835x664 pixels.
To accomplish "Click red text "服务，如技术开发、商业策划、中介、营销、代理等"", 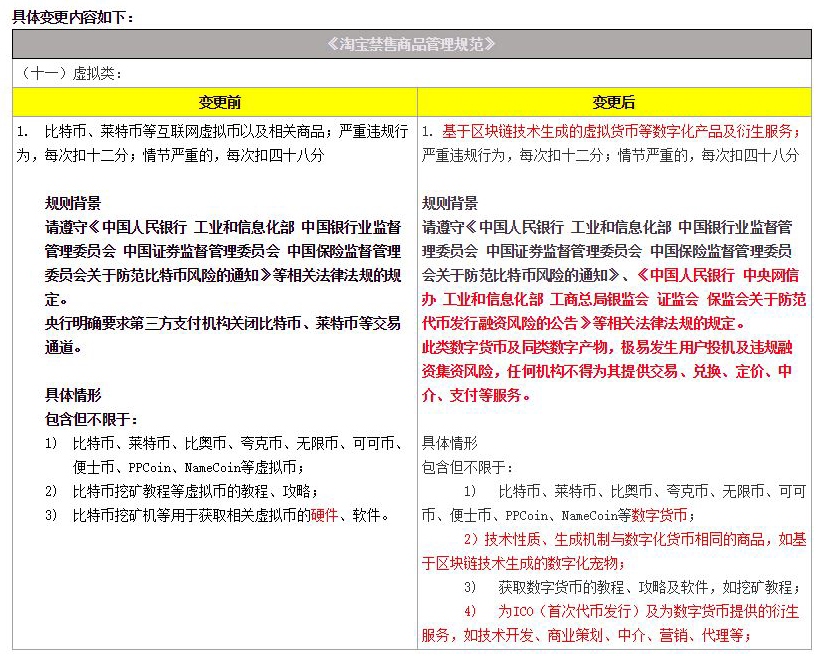I will [x=582, y=635].
